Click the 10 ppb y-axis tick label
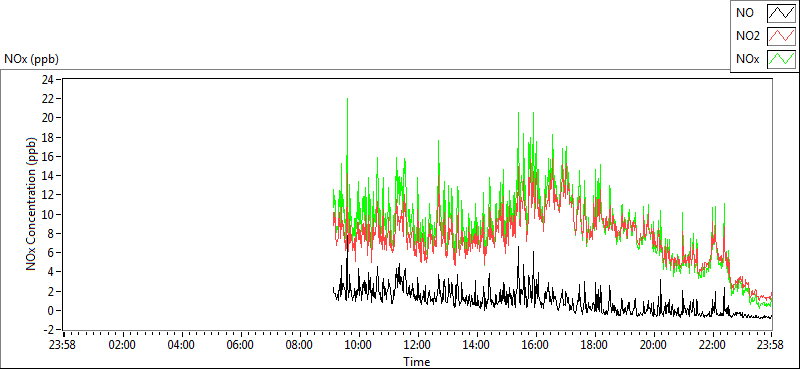800x369 pixels. [48, 214]
